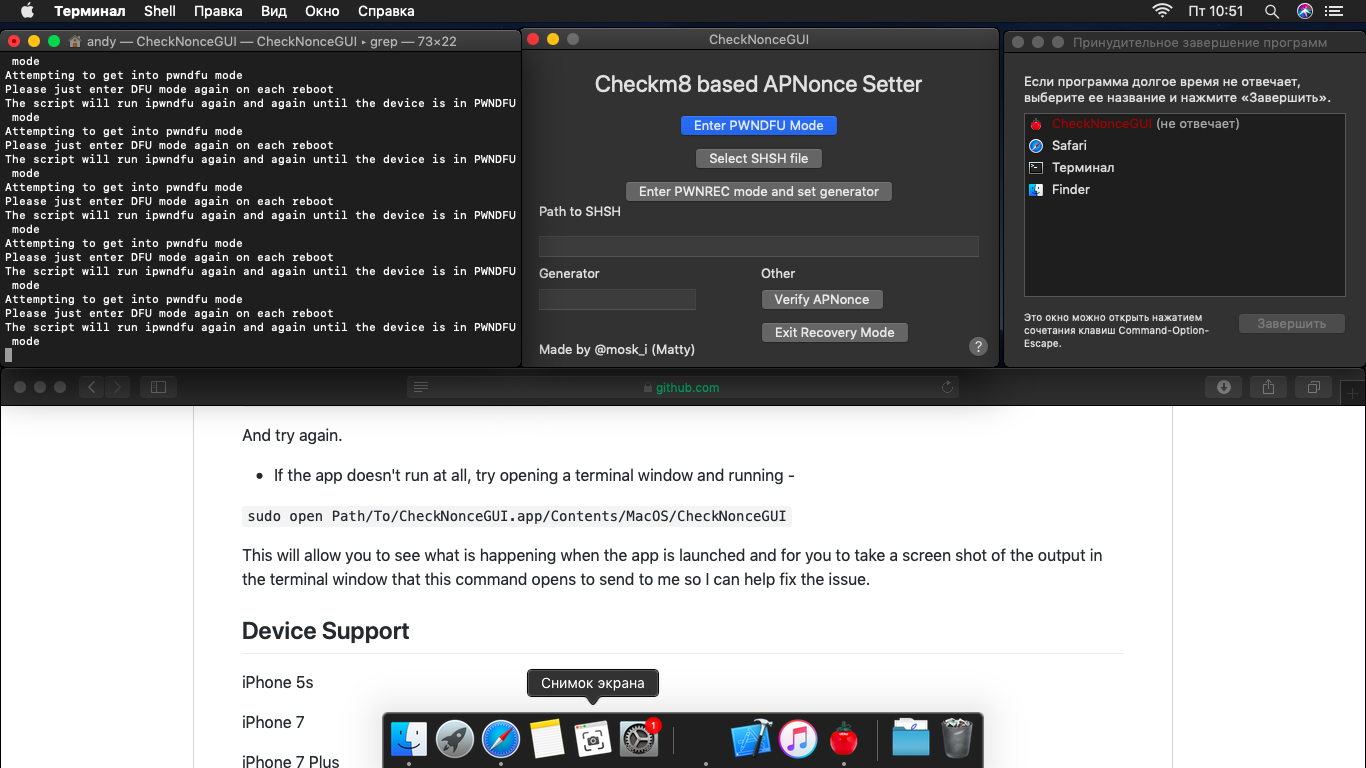
Task: Click the Safari address bar showing github.com
Action: [683, 387]
